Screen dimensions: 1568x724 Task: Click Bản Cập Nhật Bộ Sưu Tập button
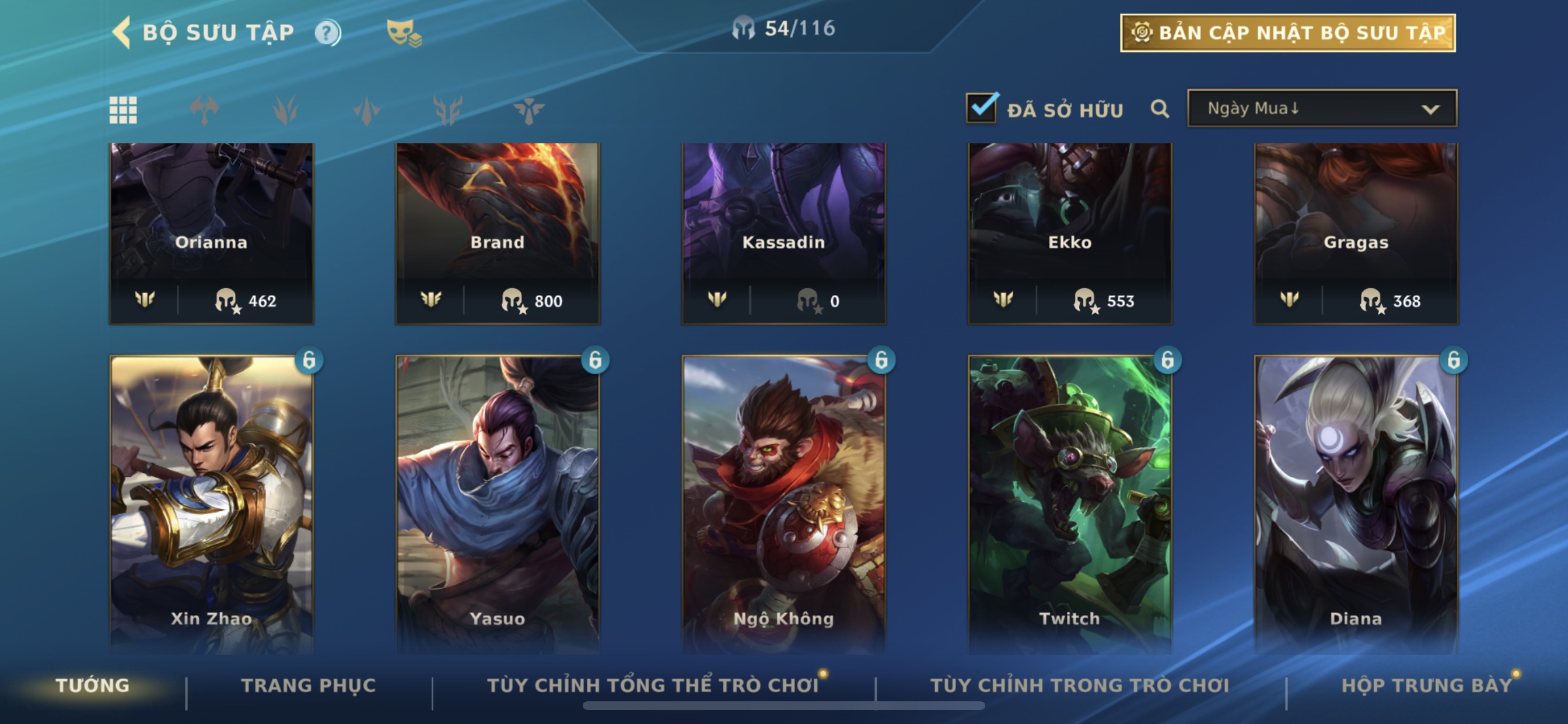[x=1288, y=33]
